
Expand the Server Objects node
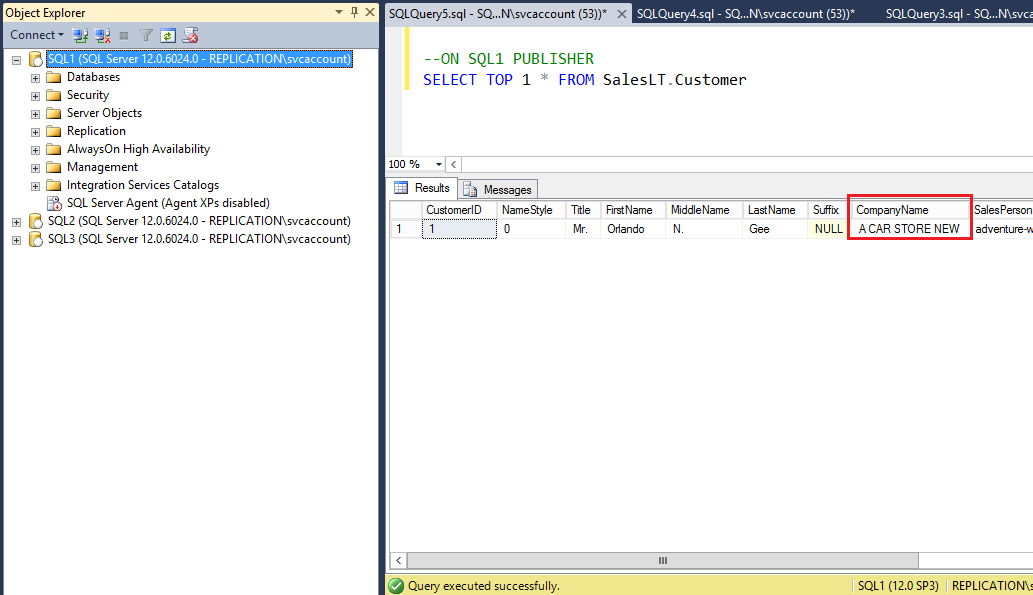[36, 114]
